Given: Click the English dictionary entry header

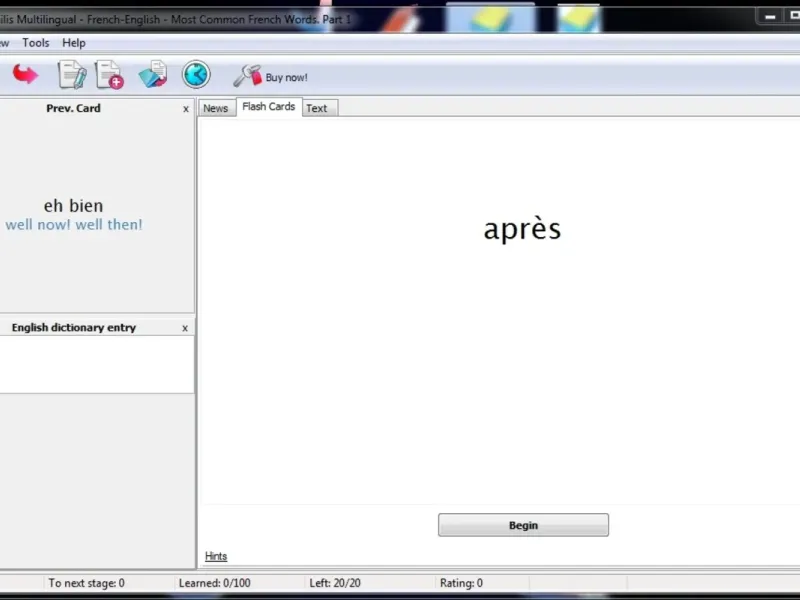Looking at the screenshot, I should tap(74, 328).
